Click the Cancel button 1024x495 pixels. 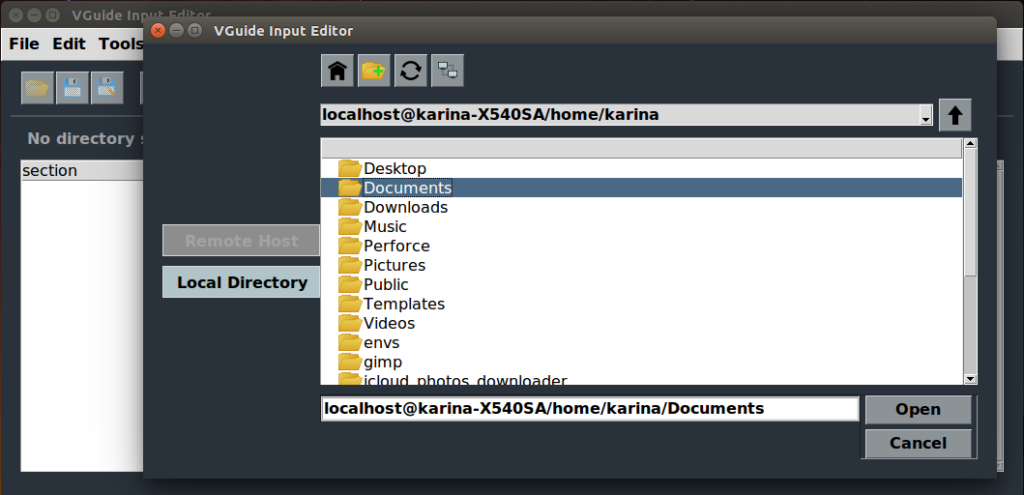tap(918, 443)
